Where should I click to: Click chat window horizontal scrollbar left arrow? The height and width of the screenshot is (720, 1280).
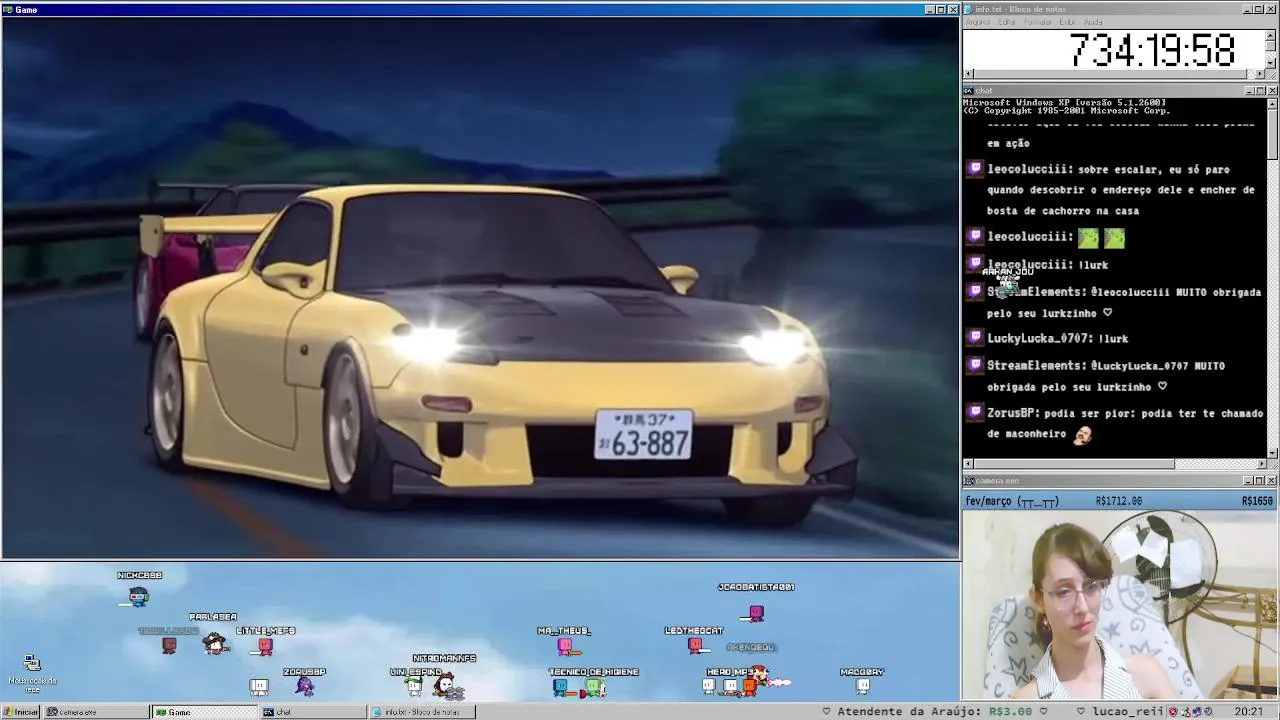[x=968, y=464]
